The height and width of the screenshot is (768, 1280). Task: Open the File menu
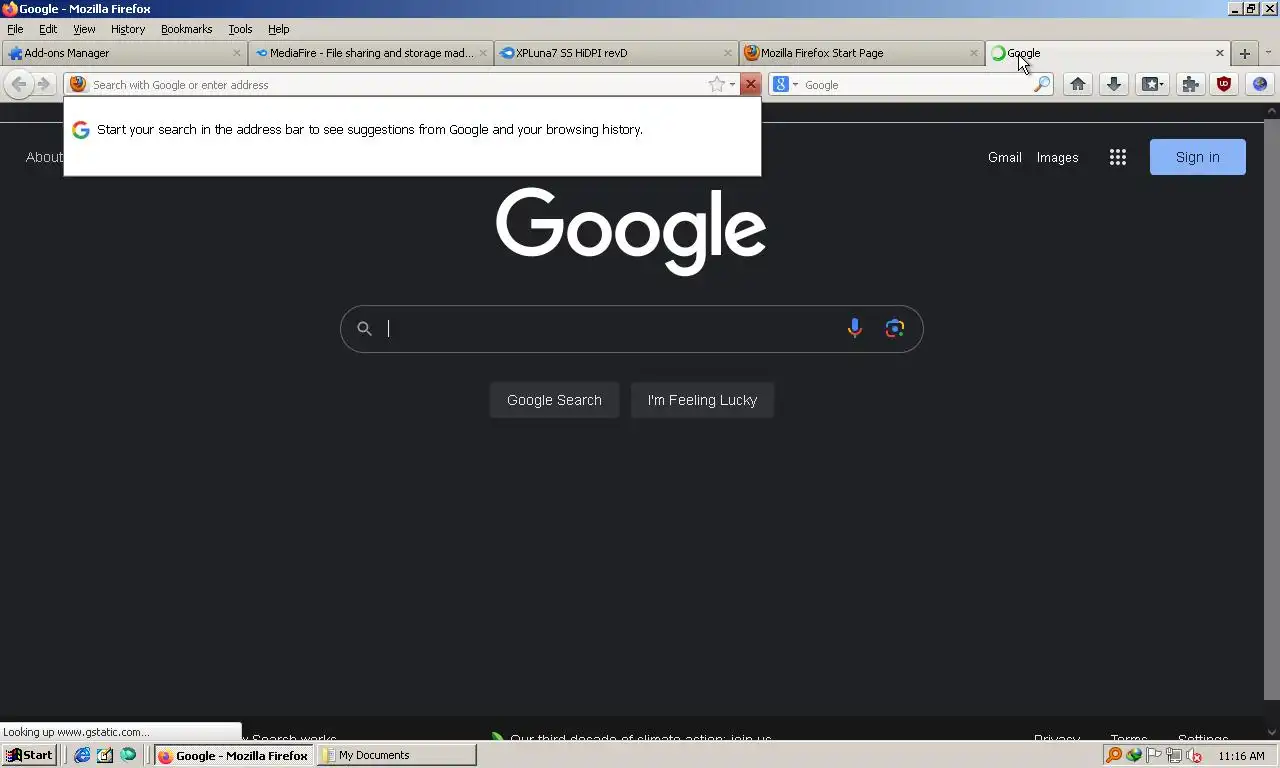pos(15,29)
